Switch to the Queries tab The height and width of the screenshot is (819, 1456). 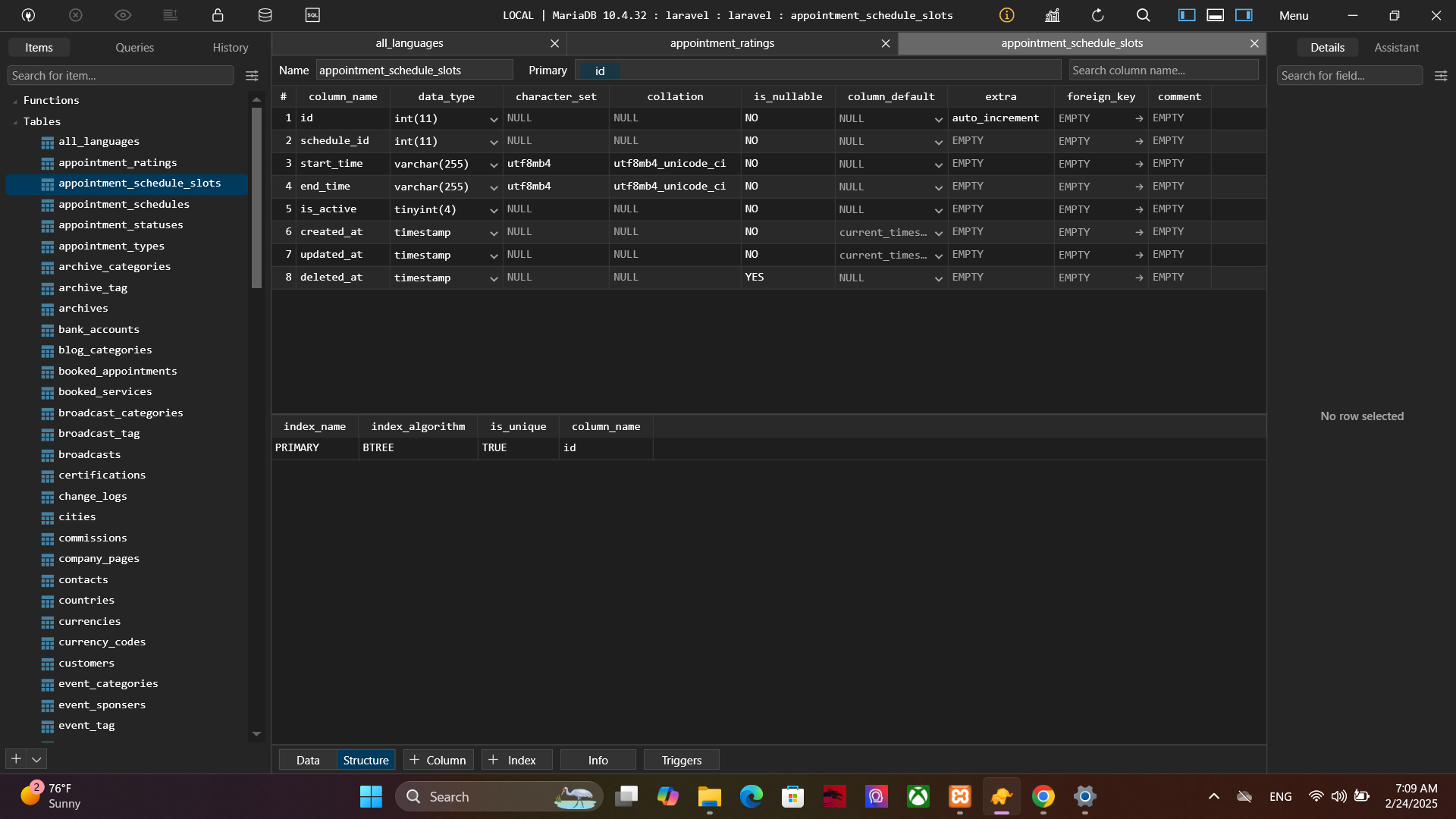[134, 47]
